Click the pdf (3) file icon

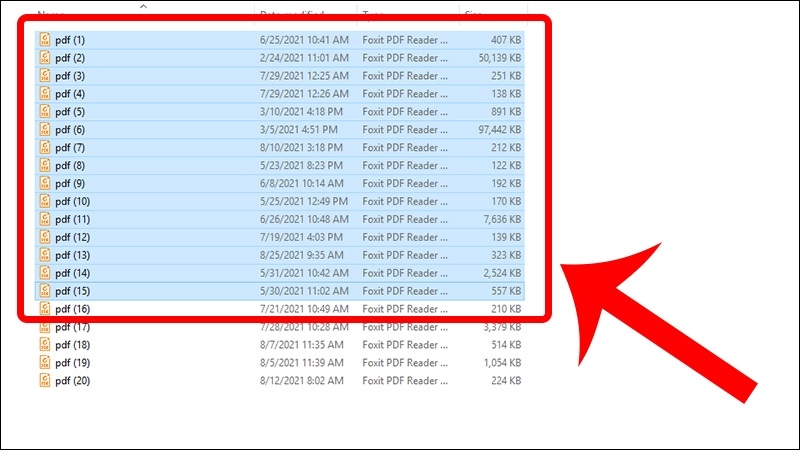[45, 76]
